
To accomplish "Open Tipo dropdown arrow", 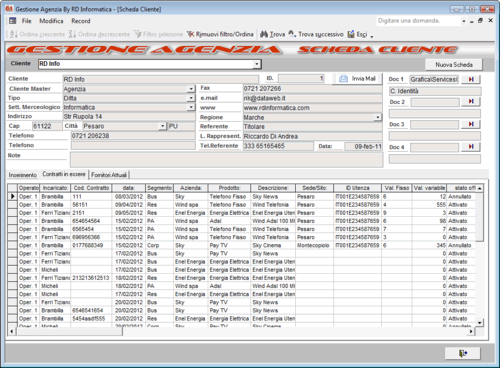I will point(191,98).
